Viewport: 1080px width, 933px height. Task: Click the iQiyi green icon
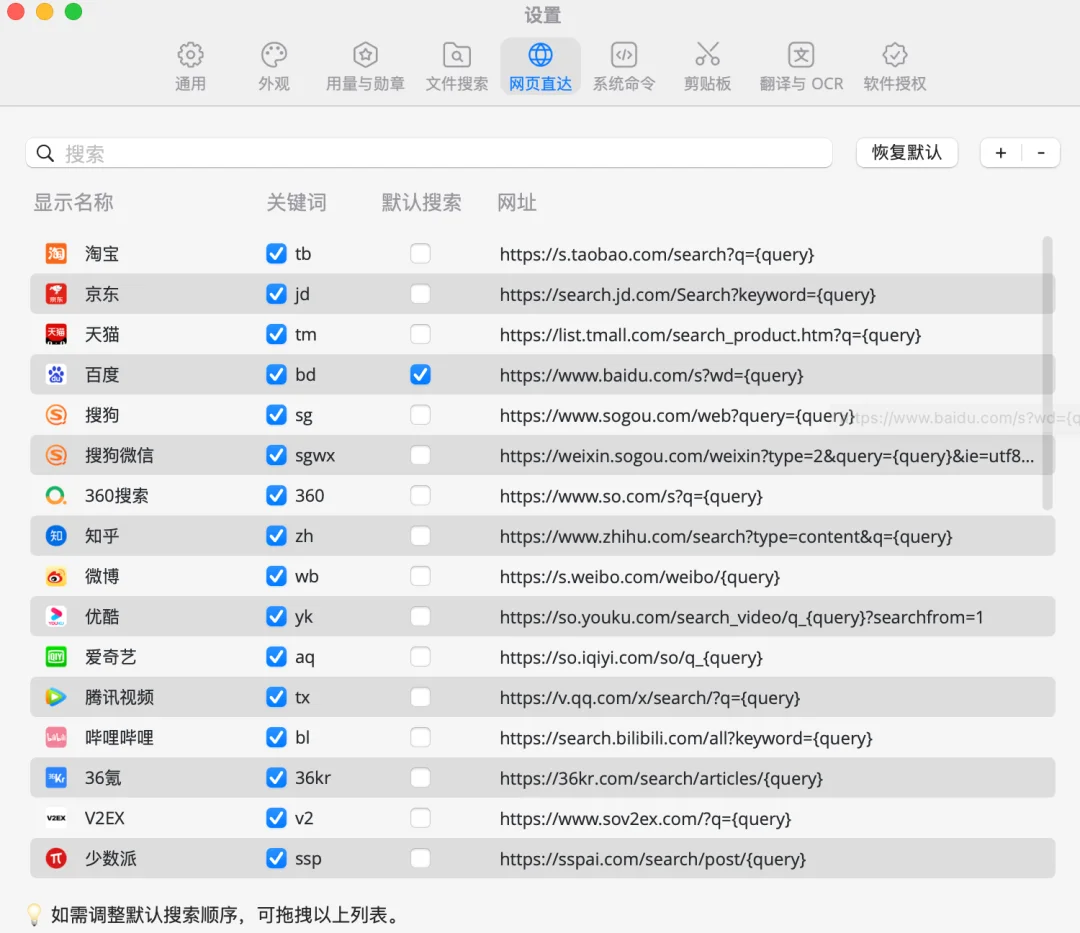[56, 657]
